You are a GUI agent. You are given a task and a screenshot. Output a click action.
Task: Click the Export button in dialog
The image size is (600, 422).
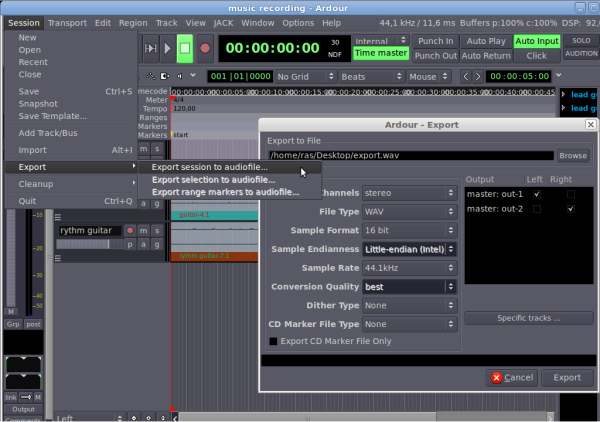click(567, 378)
